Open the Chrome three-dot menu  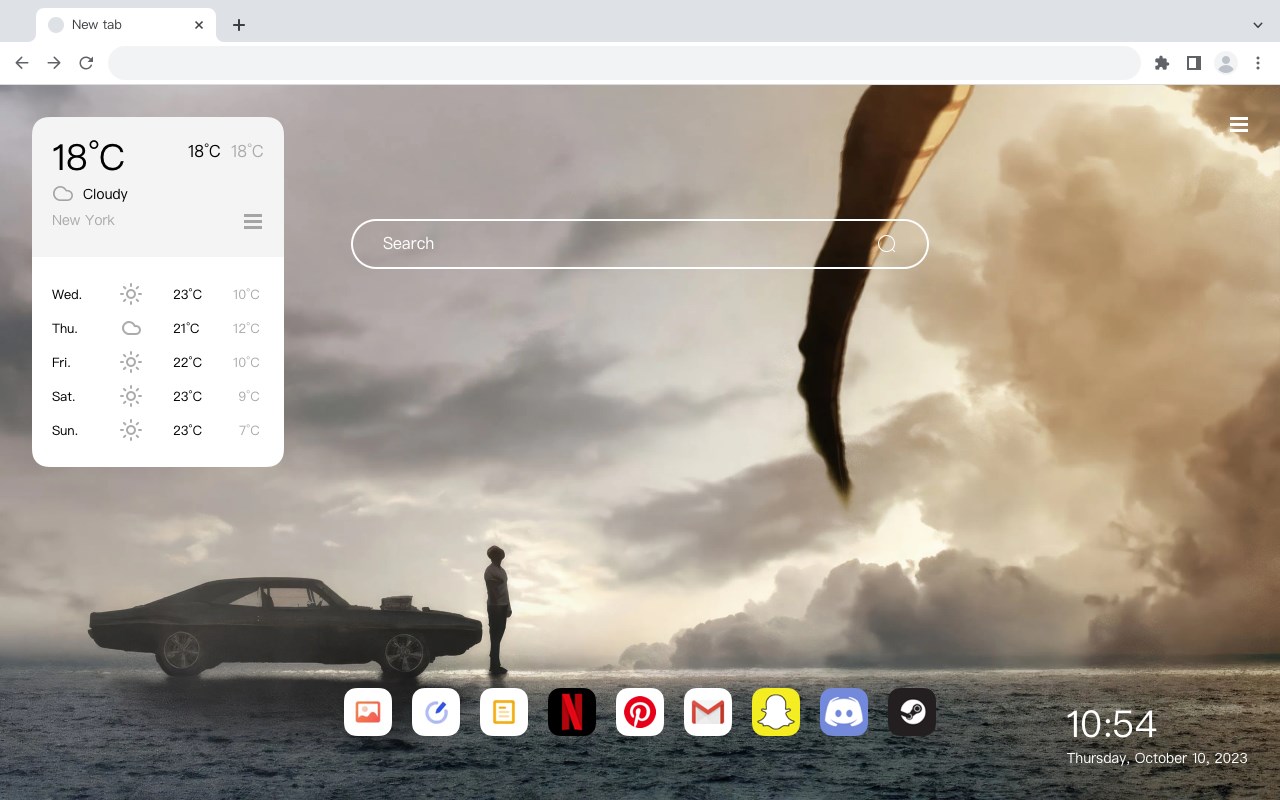[1258, 63]
